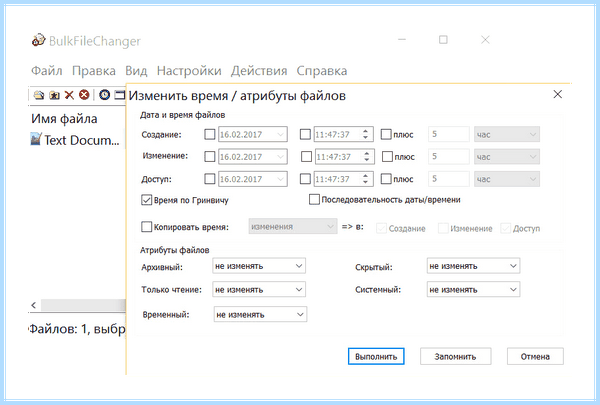The height and width of the screenshot is (405, 600).
Task: Uncheck the Время по Гринвичу checkbox
Action: click(x=147, y=200)
